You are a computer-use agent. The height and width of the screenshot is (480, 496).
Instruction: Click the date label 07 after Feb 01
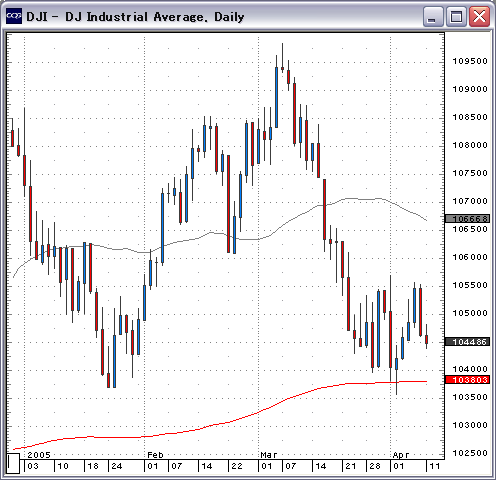pos(177,466)
